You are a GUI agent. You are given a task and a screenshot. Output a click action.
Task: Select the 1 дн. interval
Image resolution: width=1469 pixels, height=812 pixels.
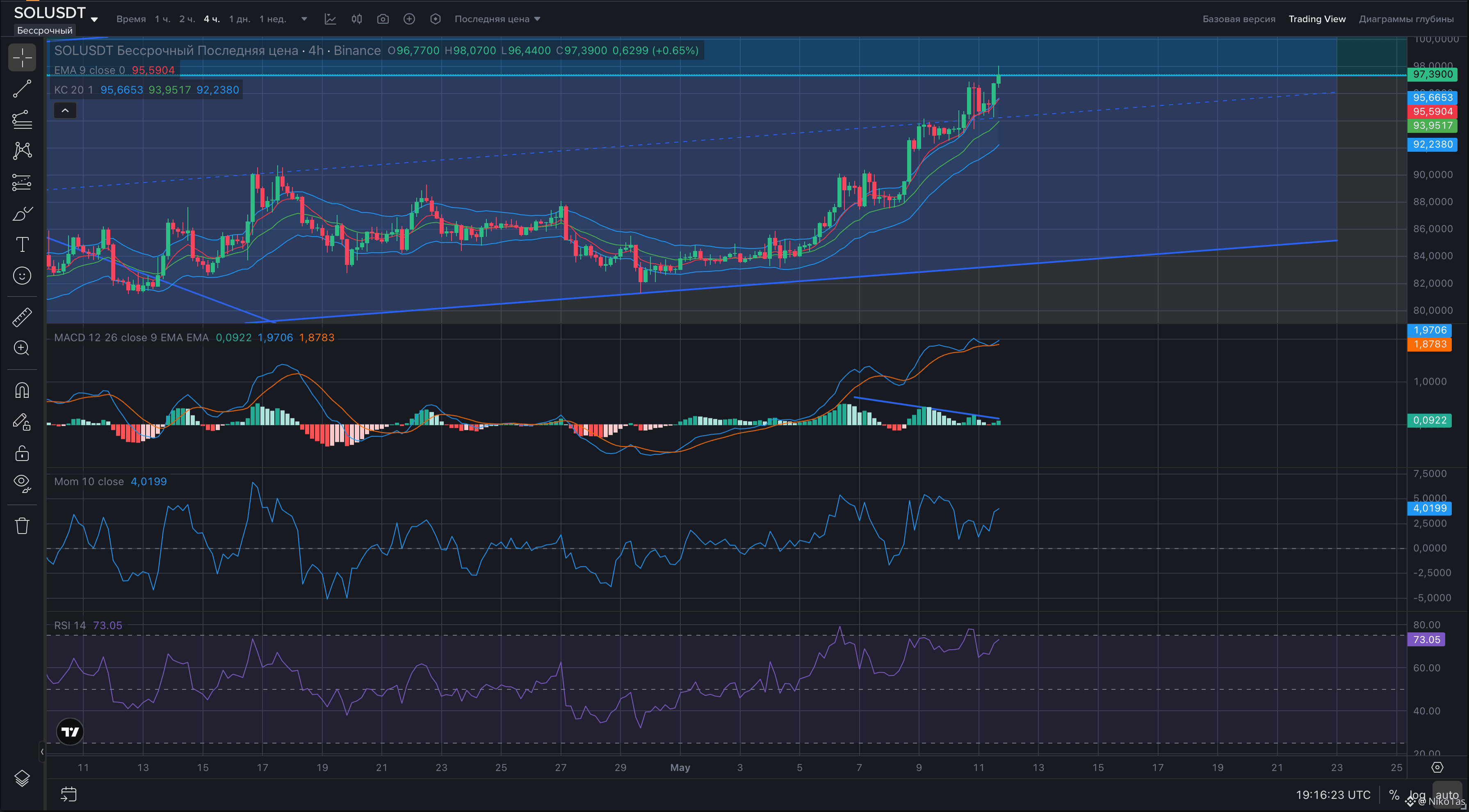pos(240,19)
